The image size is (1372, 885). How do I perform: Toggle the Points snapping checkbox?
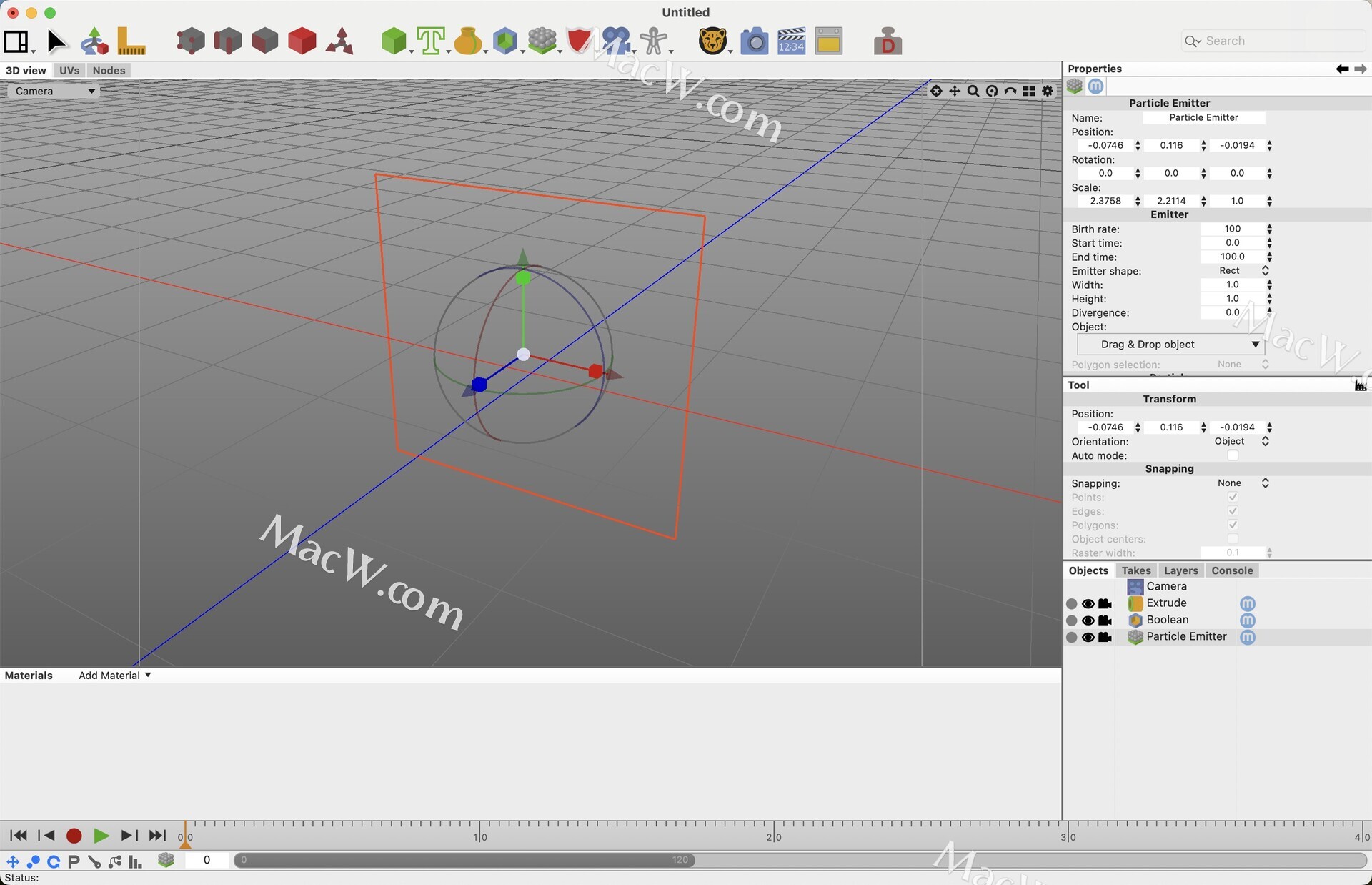point(1233,497)
